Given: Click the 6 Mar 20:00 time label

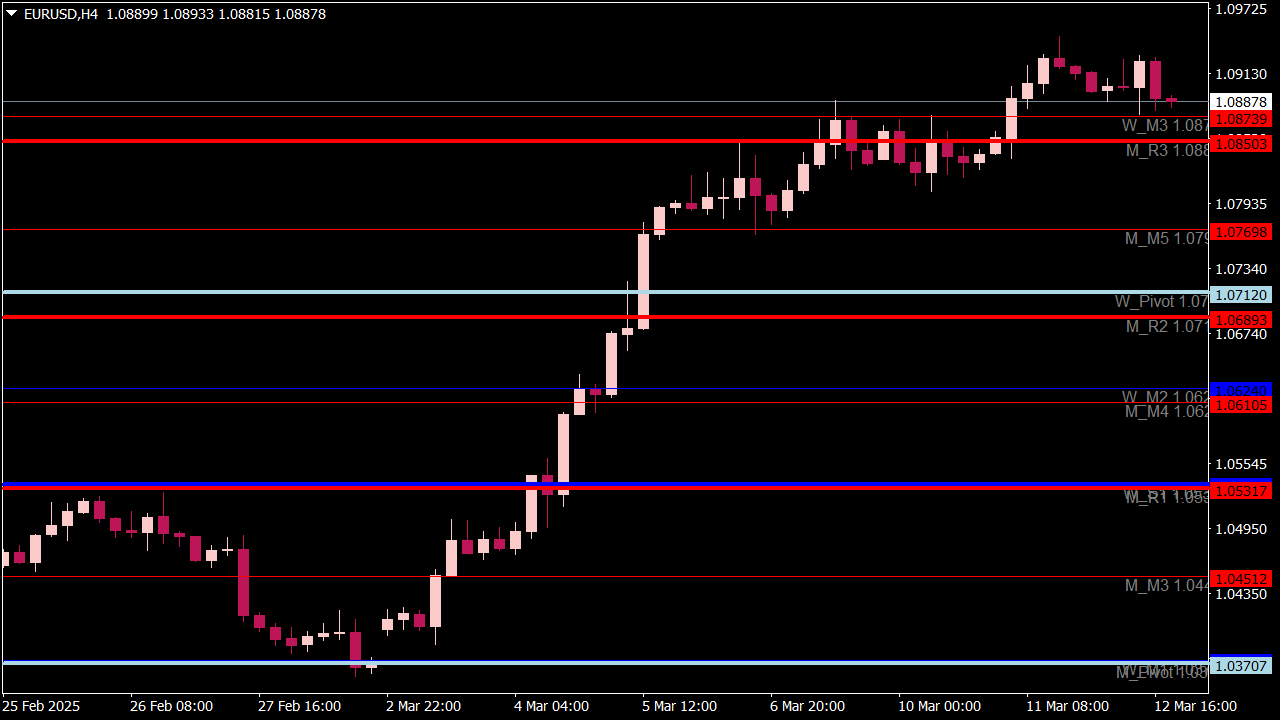Looking at the screenshot, I should point(808,706).
